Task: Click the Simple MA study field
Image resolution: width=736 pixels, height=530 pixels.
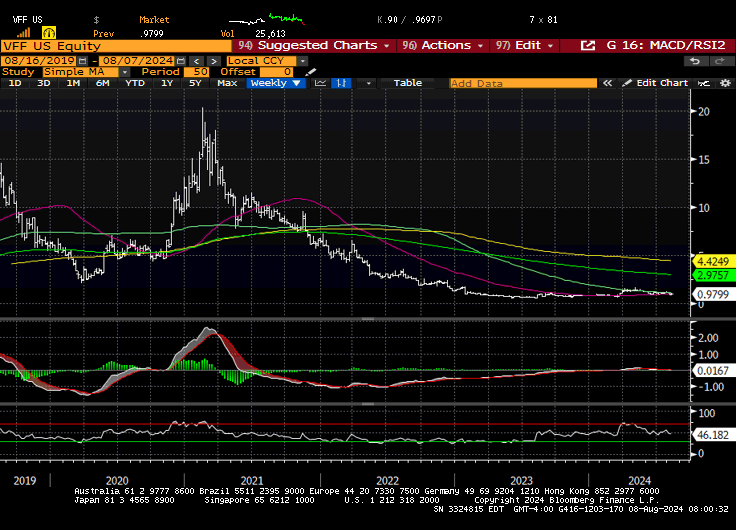Action: (80, 72)
